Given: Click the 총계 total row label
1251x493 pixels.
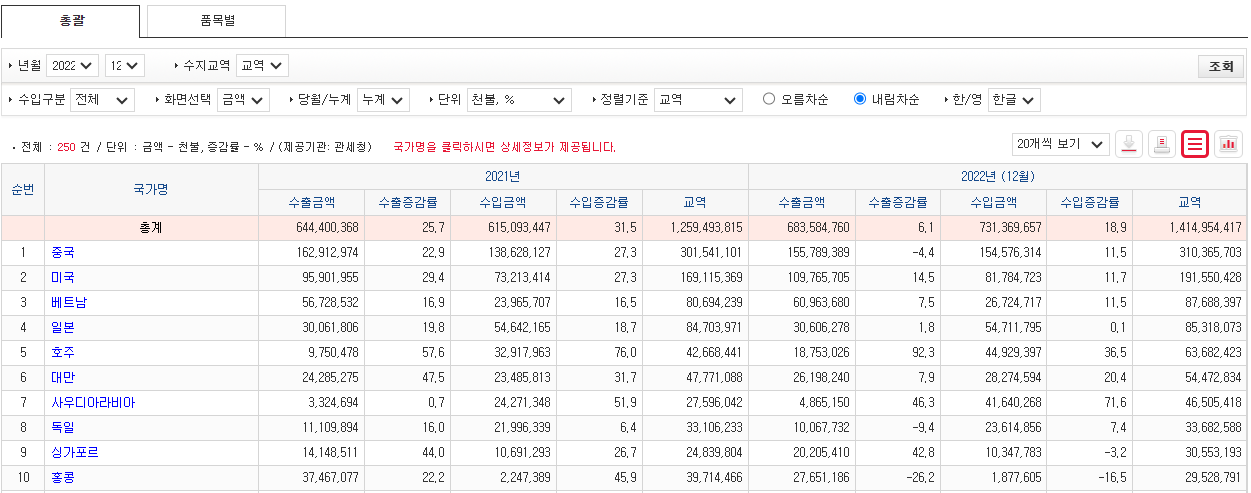Looking at the screenshot, I should point(151,227).
